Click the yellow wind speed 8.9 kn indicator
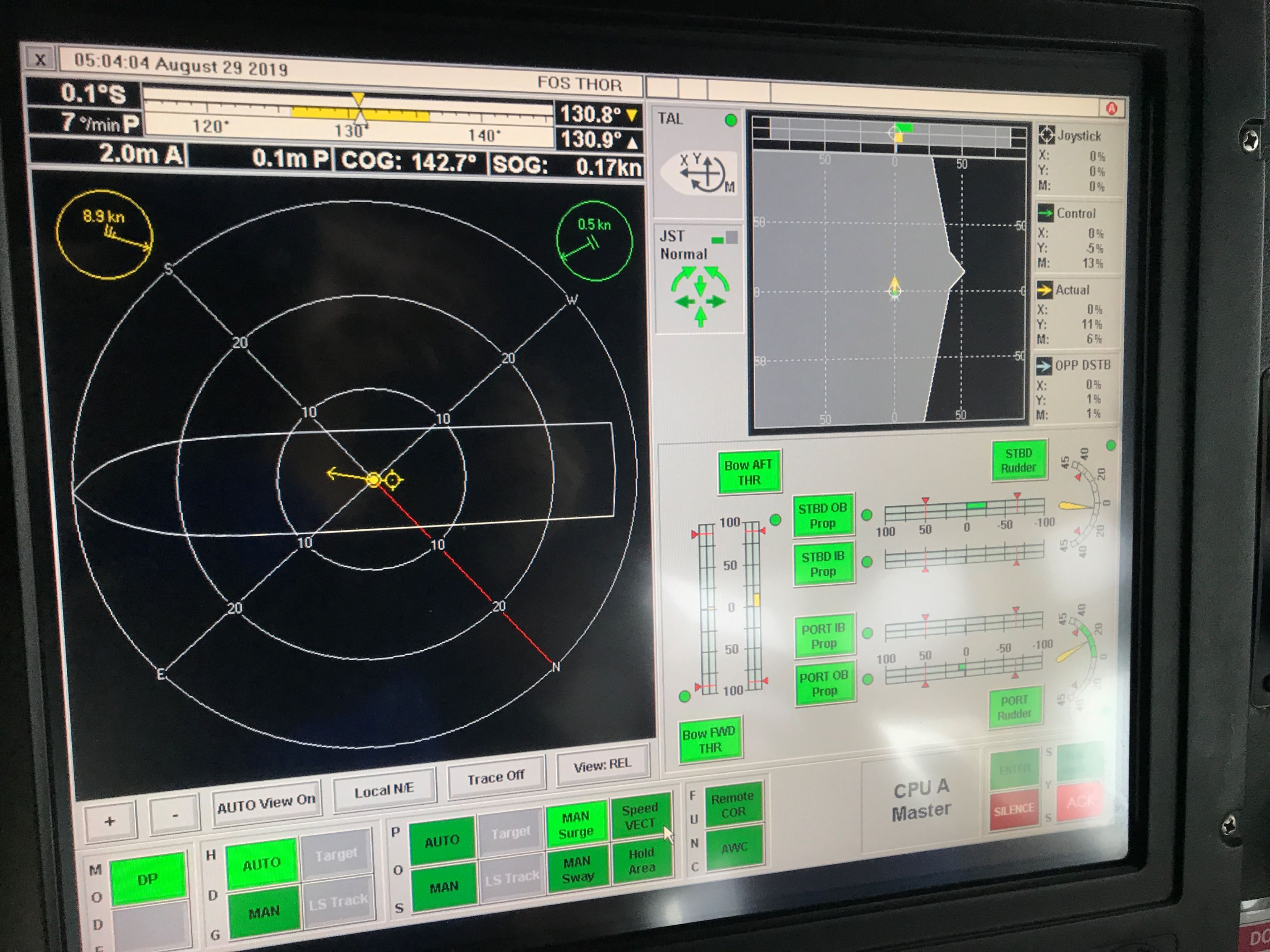 [x=105, y=234]
